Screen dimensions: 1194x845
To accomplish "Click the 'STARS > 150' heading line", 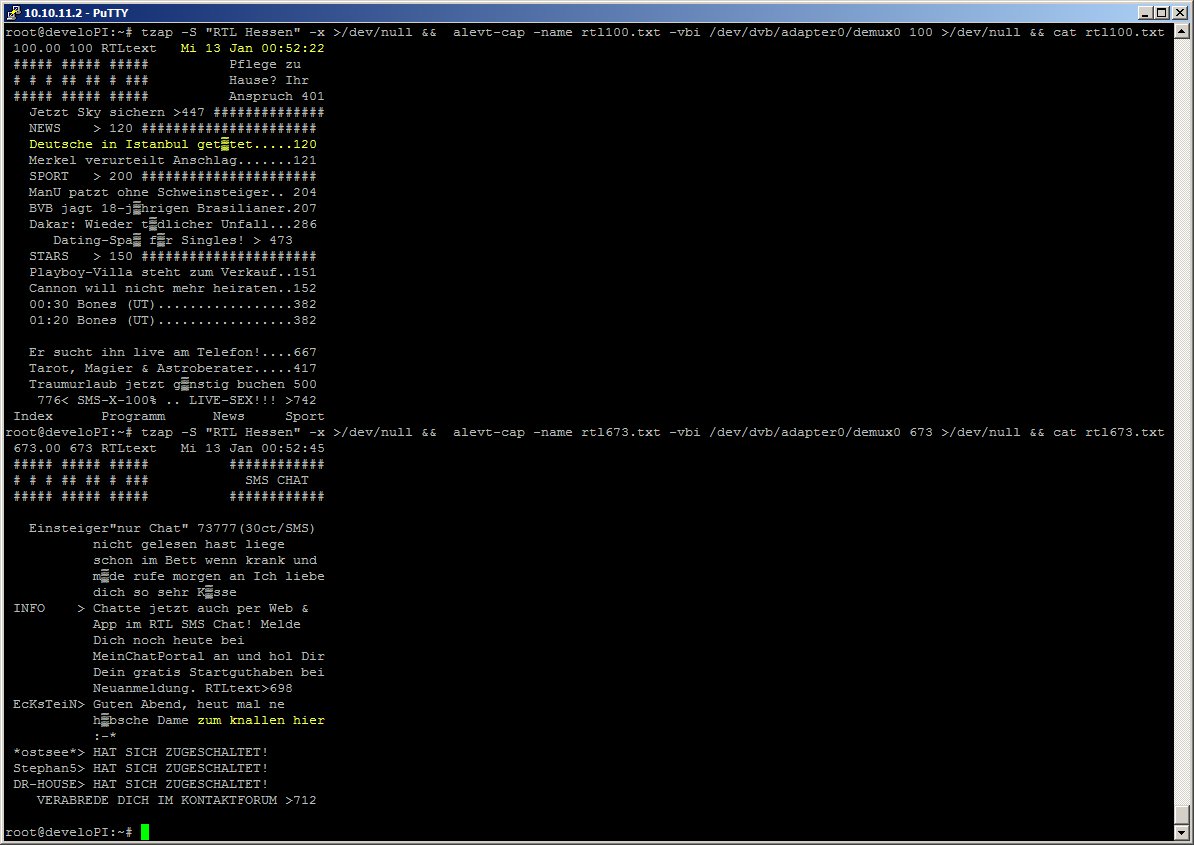I will click(172, 256).
